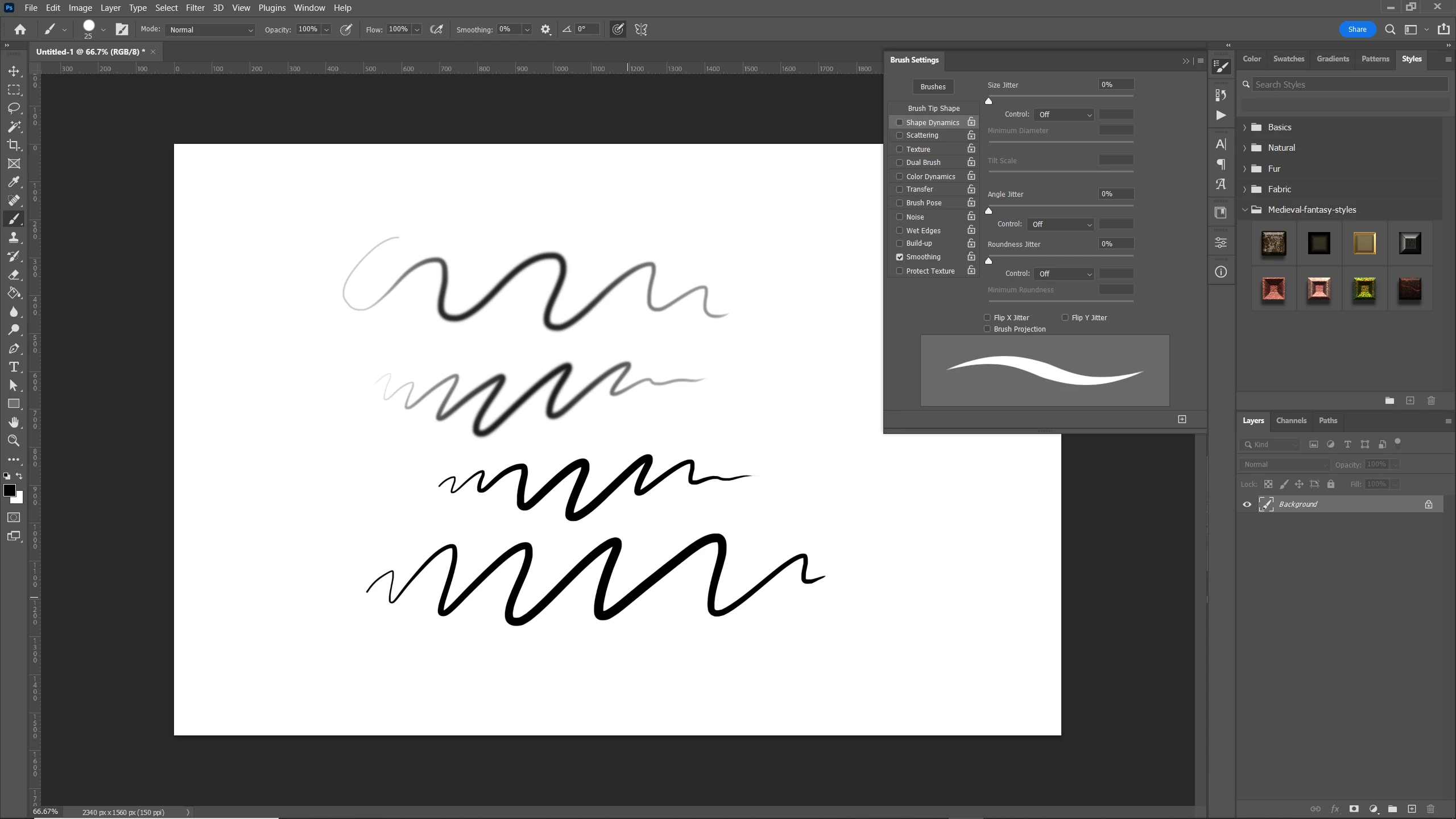This screenshot has height=819, width=1456.
Task: Select the Horizontal Type tool
Action: pyautogui.click(x=14, y=367)
